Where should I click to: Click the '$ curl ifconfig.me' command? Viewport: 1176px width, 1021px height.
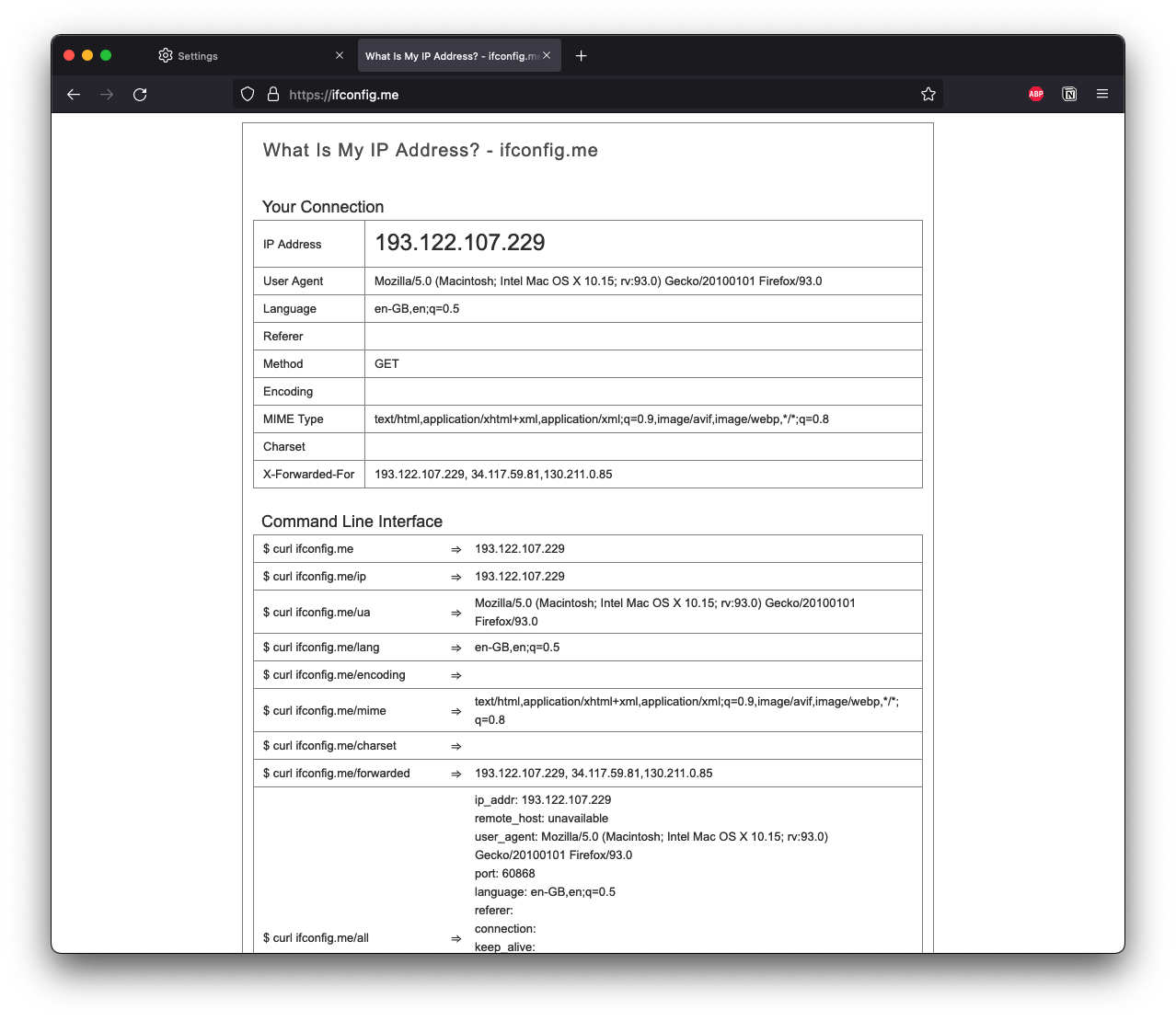pyautogui.click(x=308, y=549)
